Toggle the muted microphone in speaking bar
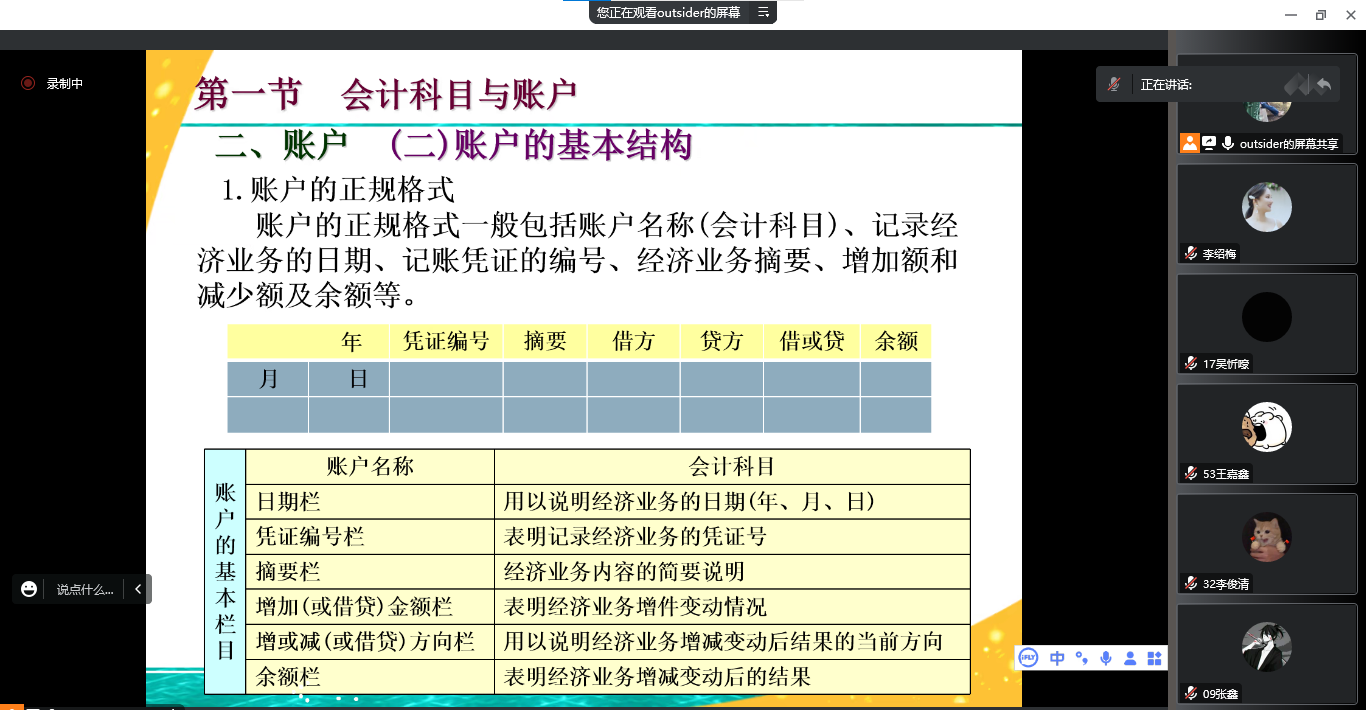The image size is (1366, 710). (1113, 85)
